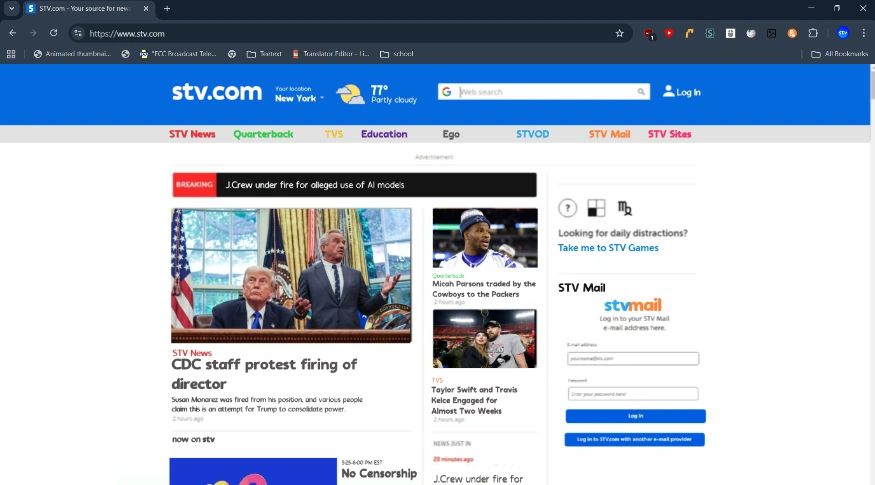Click the No Censorship program title
Screen dimensions: 875x485
379,474
